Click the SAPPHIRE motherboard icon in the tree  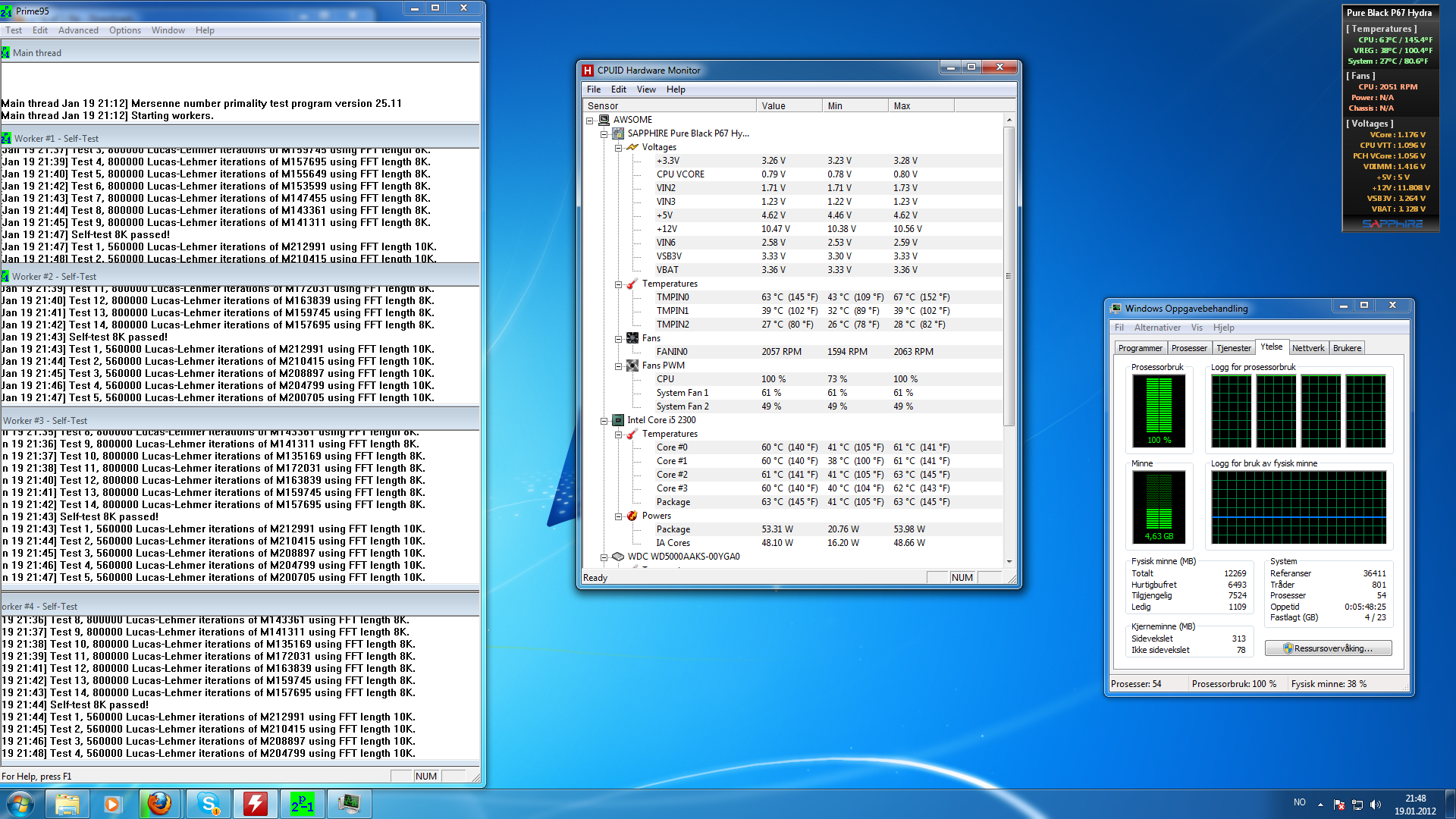(x=618, y=133)
